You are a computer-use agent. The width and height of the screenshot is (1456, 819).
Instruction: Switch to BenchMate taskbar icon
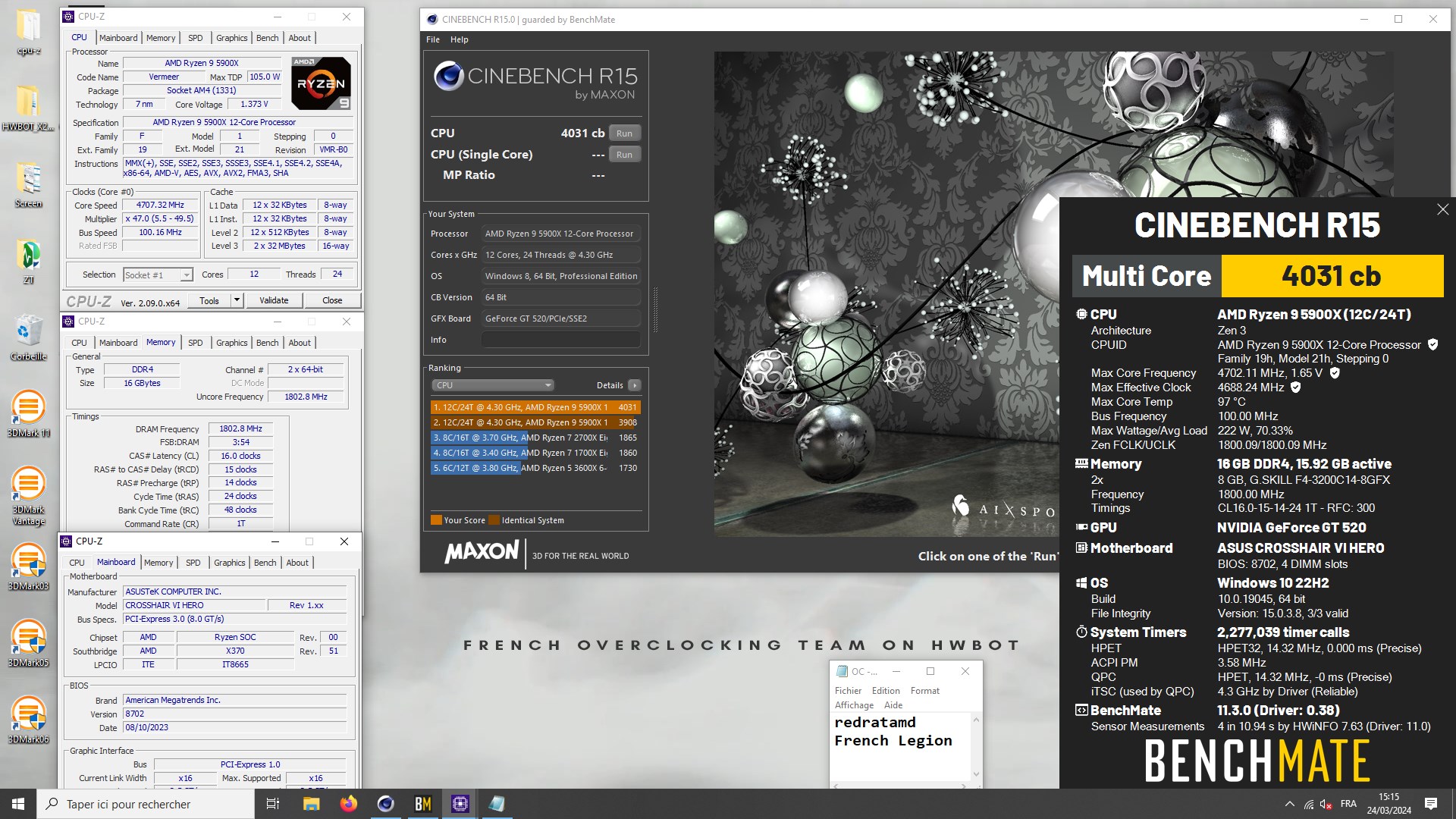click(422, 804)
